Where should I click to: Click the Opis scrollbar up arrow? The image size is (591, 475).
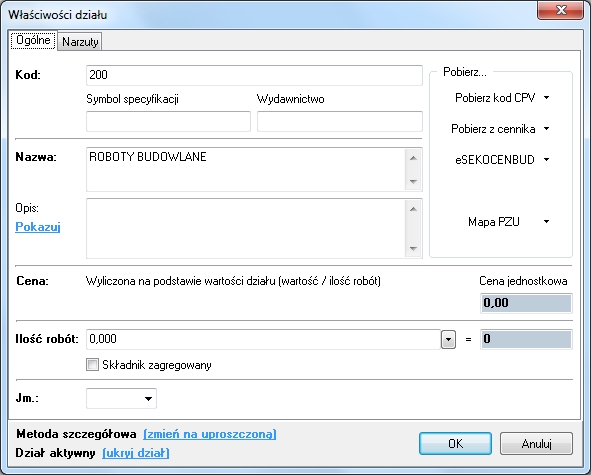[x=413, y=209]
